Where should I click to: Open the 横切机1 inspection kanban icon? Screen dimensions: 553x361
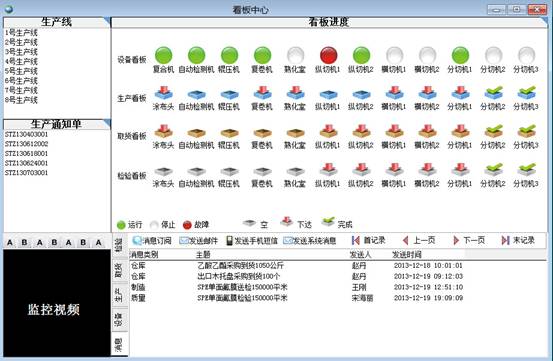394,169
